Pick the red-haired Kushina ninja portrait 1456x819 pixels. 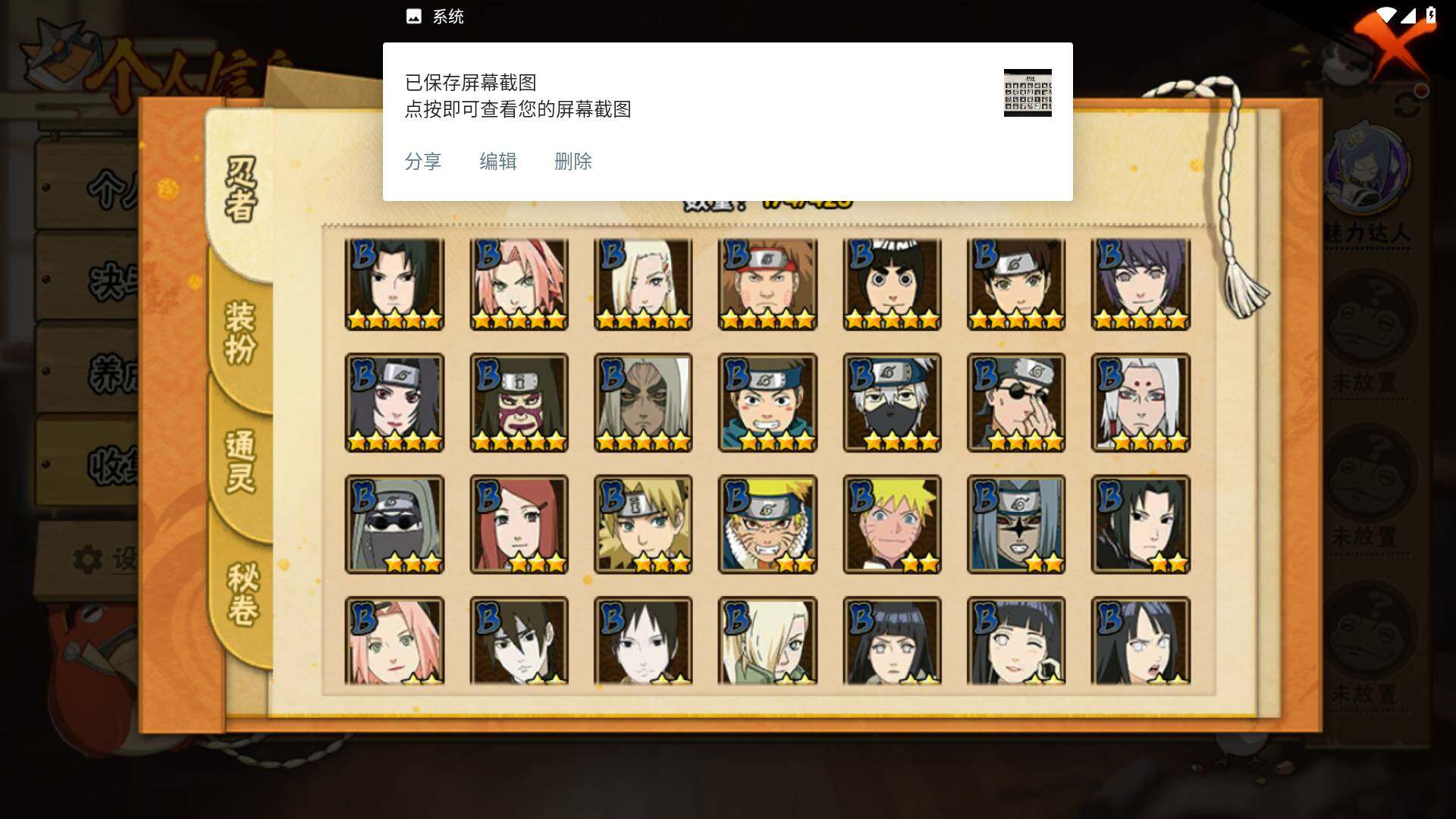[519, 524]
